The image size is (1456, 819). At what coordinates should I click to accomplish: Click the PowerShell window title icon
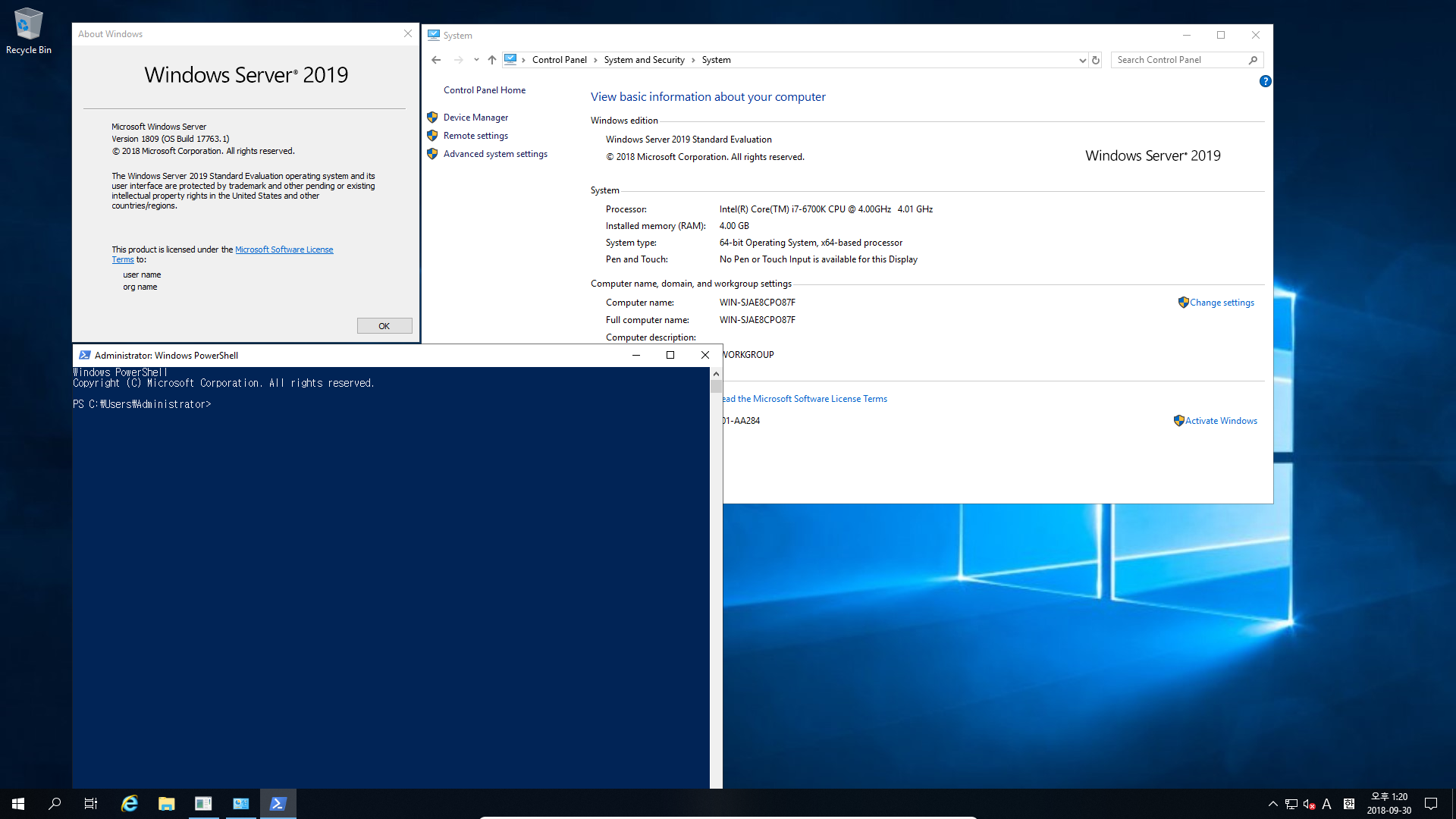pyautogui.click(x=84, y=355)
